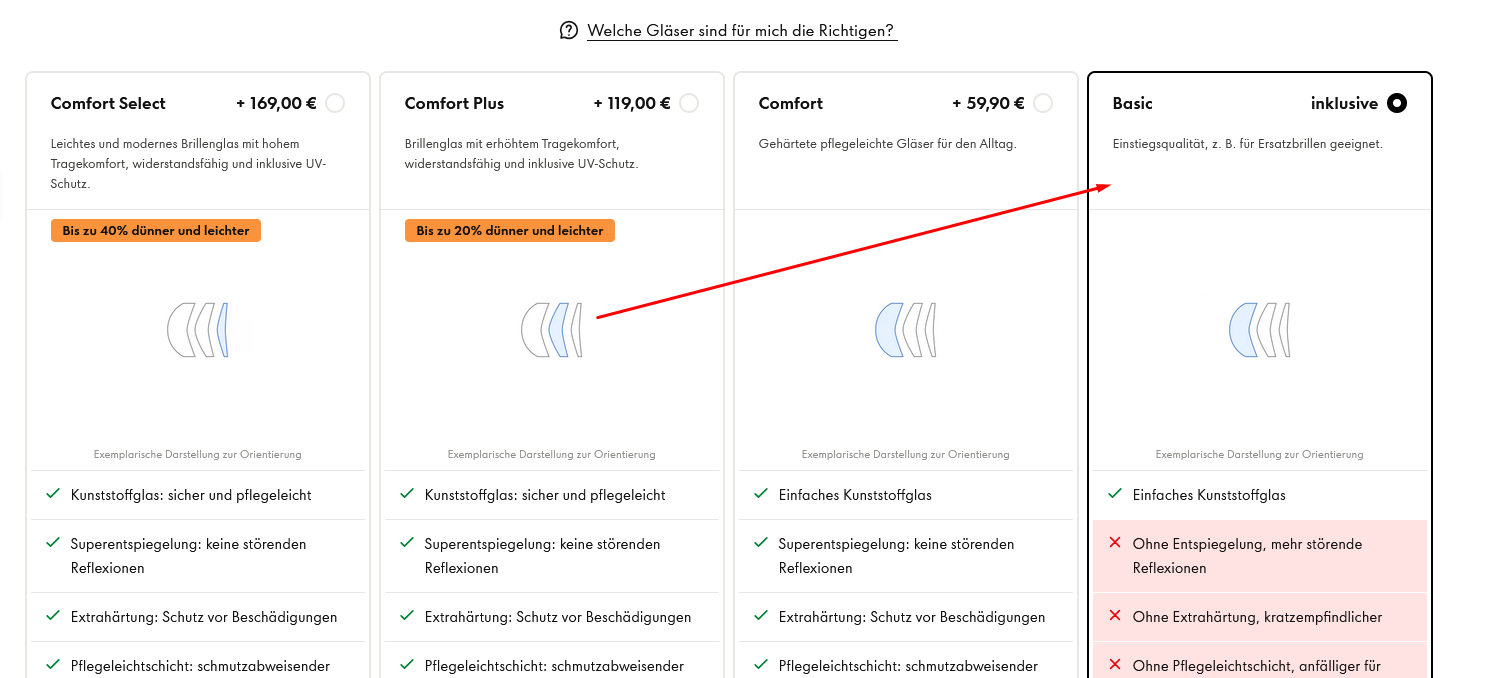This screenshot has height=678, width=1504.
Task: Click the green checkmark beside Basic 'Einfaches Kunststoffglas'
Action: click(1115, 494)
